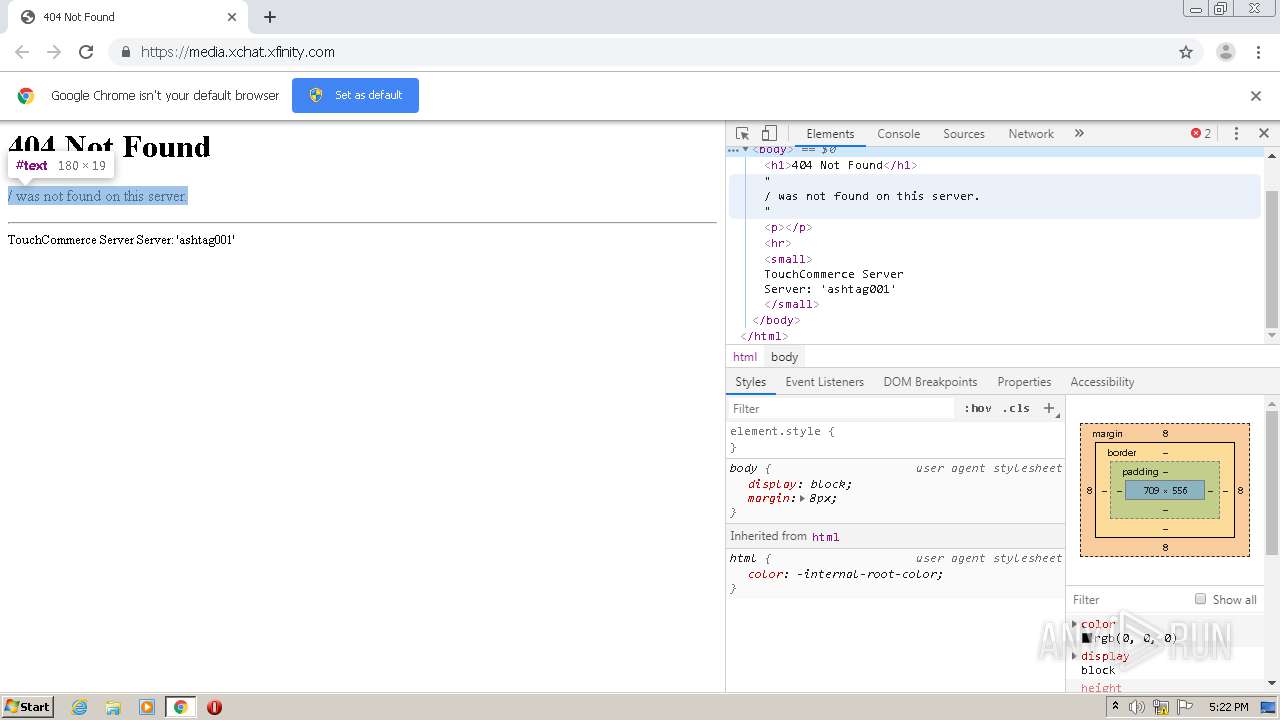
Task: Close the 404 Not Found tab
Action: (232, 17)
